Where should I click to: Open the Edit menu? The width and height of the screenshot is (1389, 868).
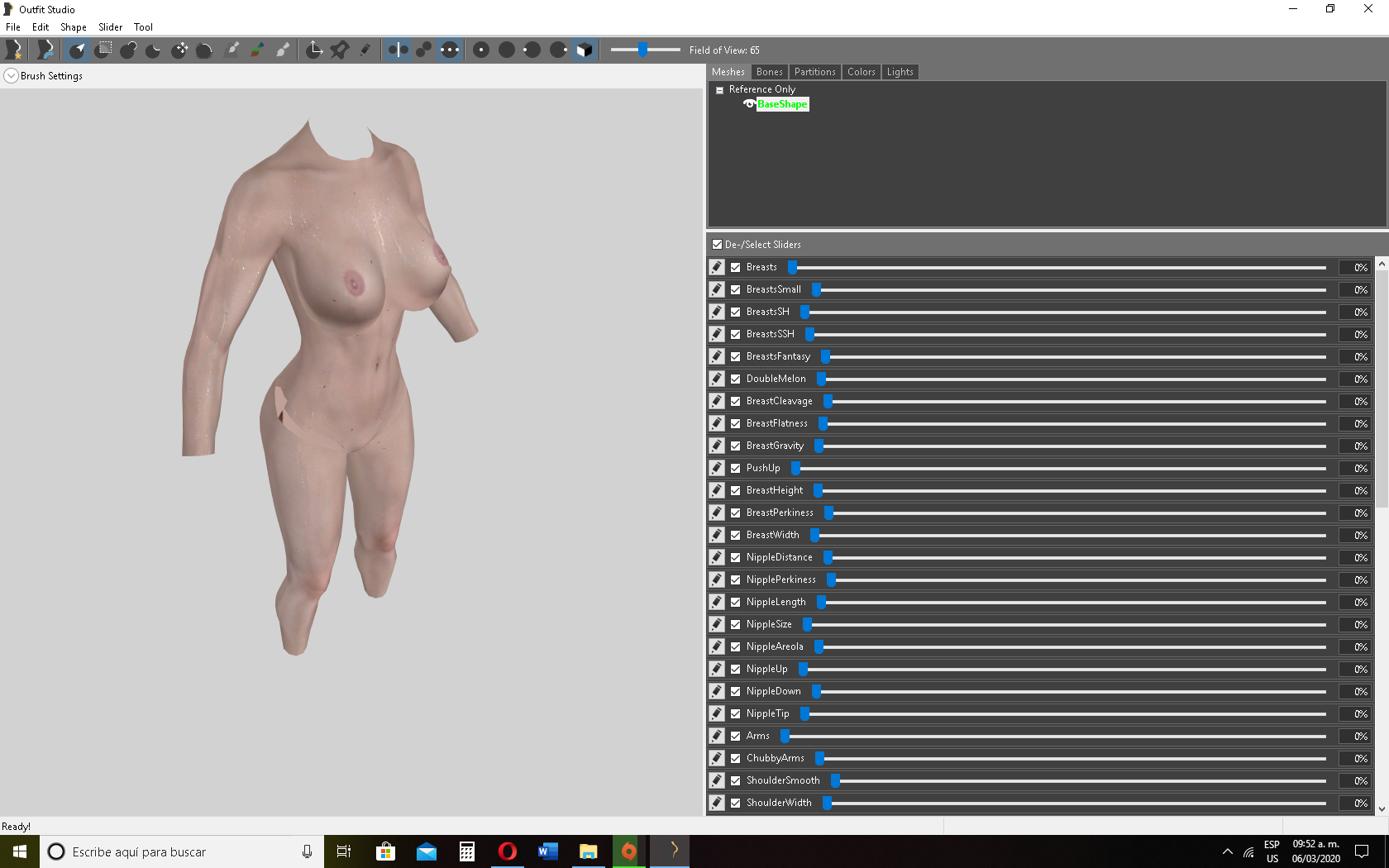click(41, 27)
